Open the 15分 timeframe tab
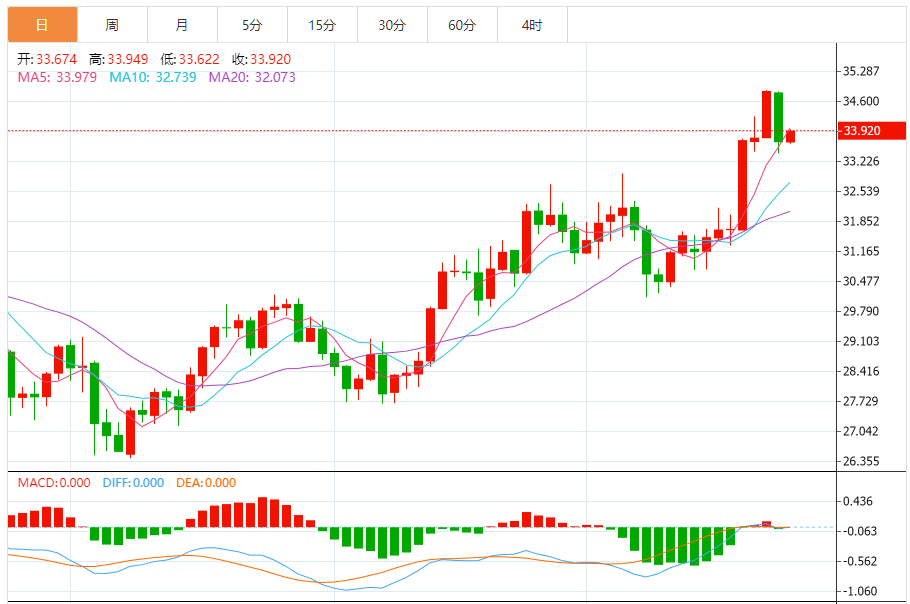This screenshot has height=604, width=910. point(322,25)
